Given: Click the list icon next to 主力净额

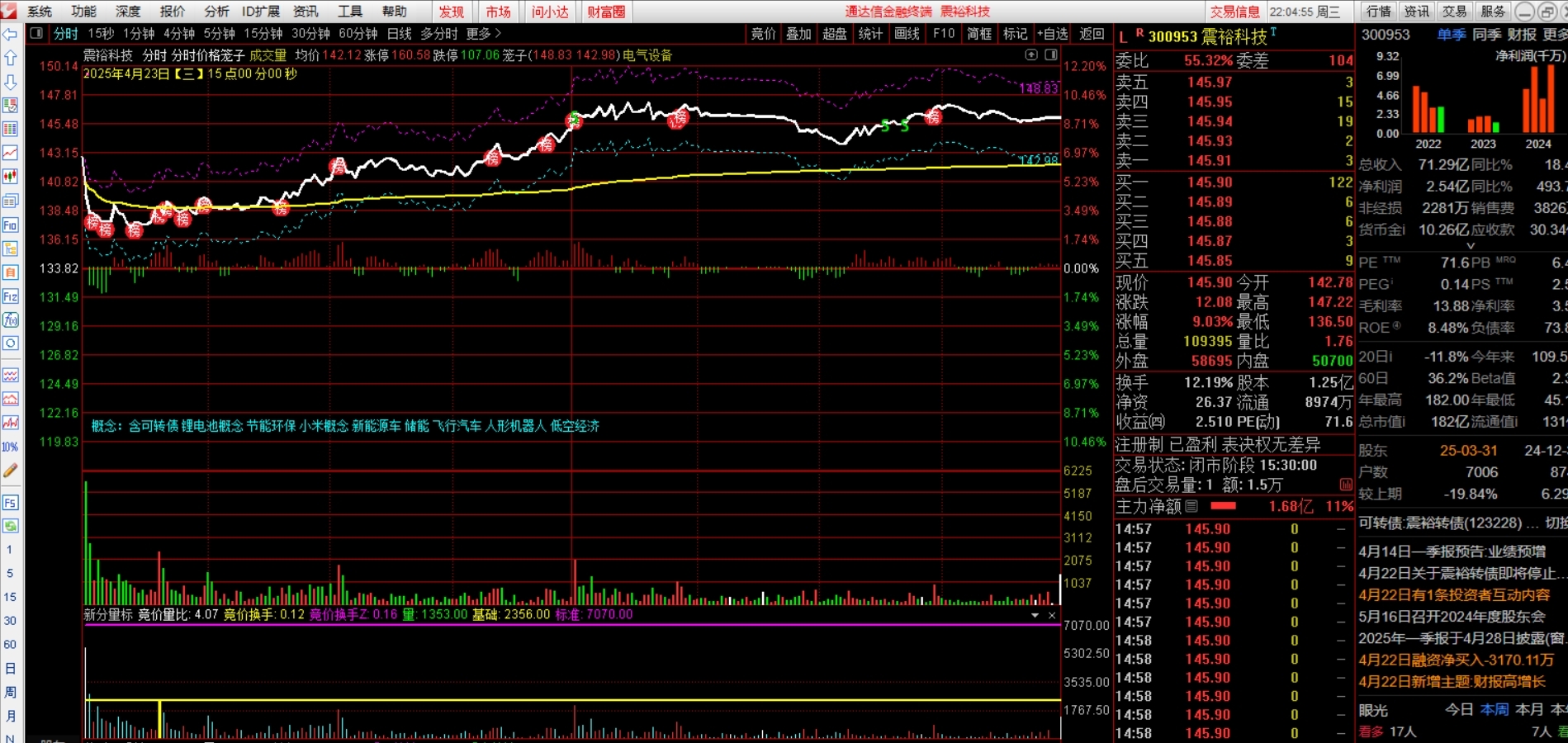Looking at the screenshot, I should click(1191, 506).
